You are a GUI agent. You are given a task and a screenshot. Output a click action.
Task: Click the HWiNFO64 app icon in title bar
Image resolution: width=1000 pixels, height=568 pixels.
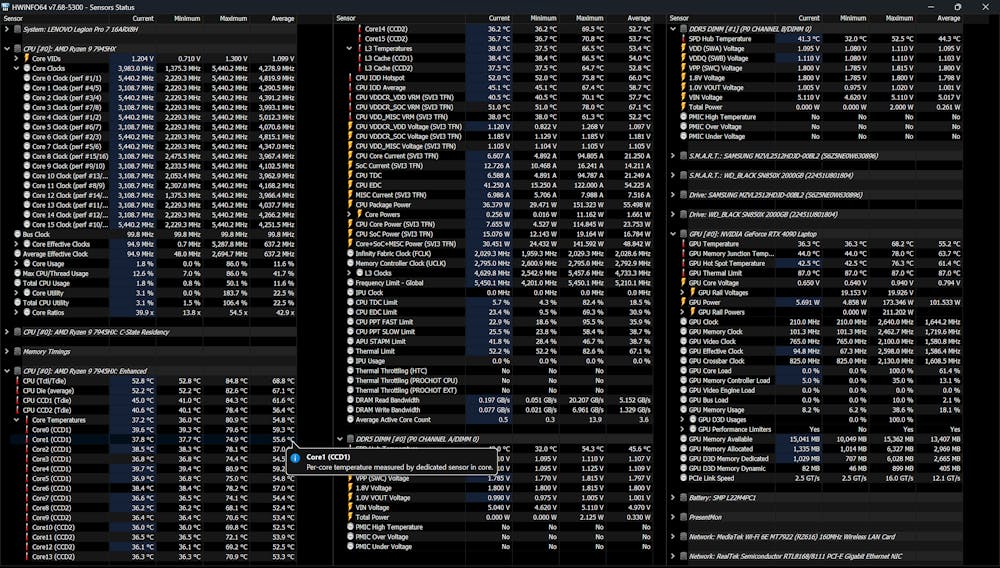[6, 6]
